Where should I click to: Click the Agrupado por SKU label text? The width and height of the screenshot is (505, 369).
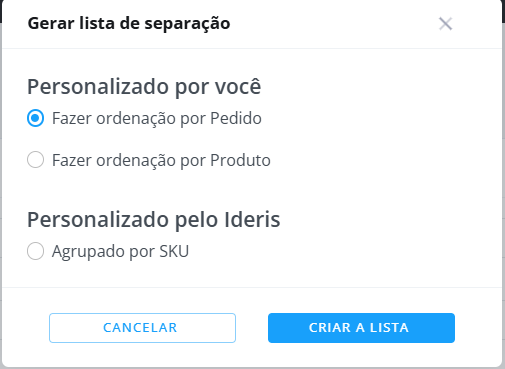120,251
